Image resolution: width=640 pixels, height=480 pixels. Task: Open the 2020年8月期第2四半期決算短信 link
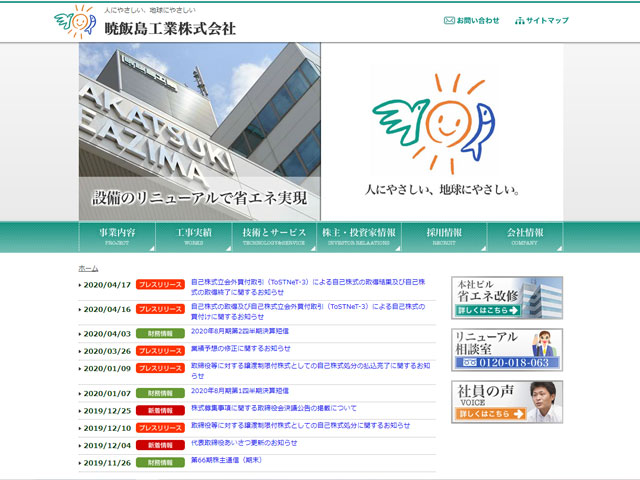point(240,330)
